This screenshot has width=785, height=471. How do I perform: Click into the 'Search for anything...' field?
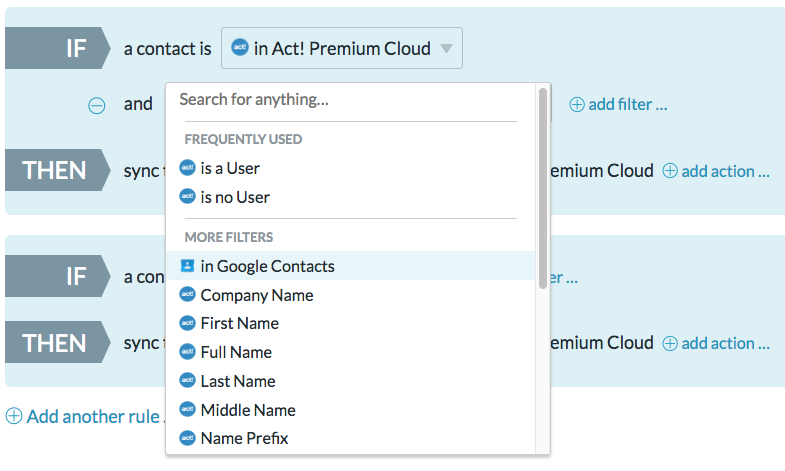[x=350, y=100]
